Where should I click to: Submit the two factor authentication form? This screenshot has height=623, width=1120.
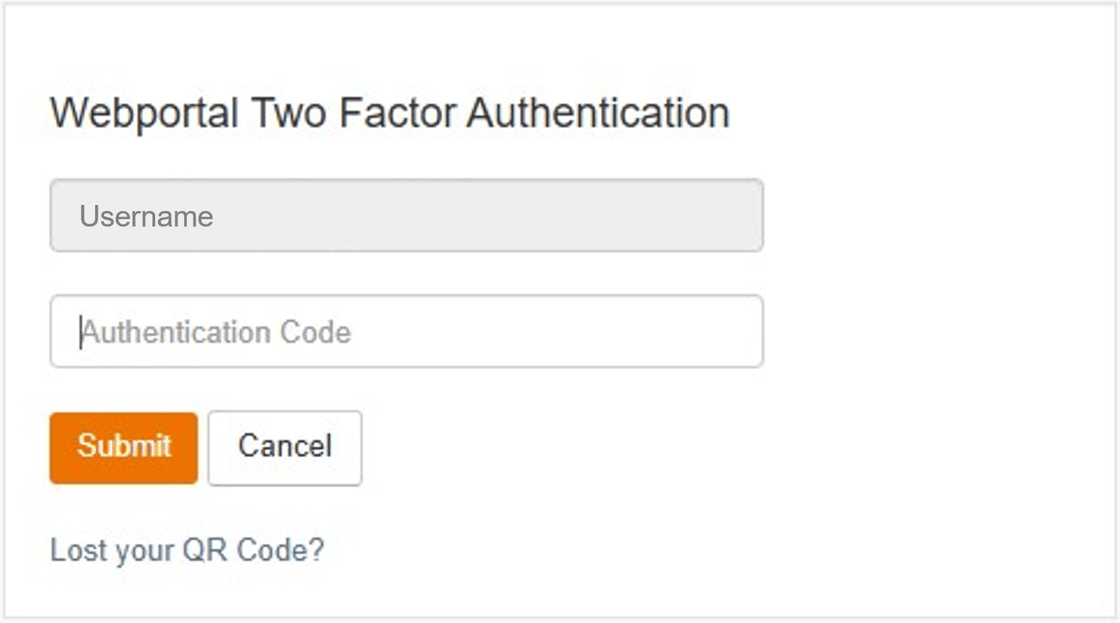pyautogui.click(x=124, y=447)
